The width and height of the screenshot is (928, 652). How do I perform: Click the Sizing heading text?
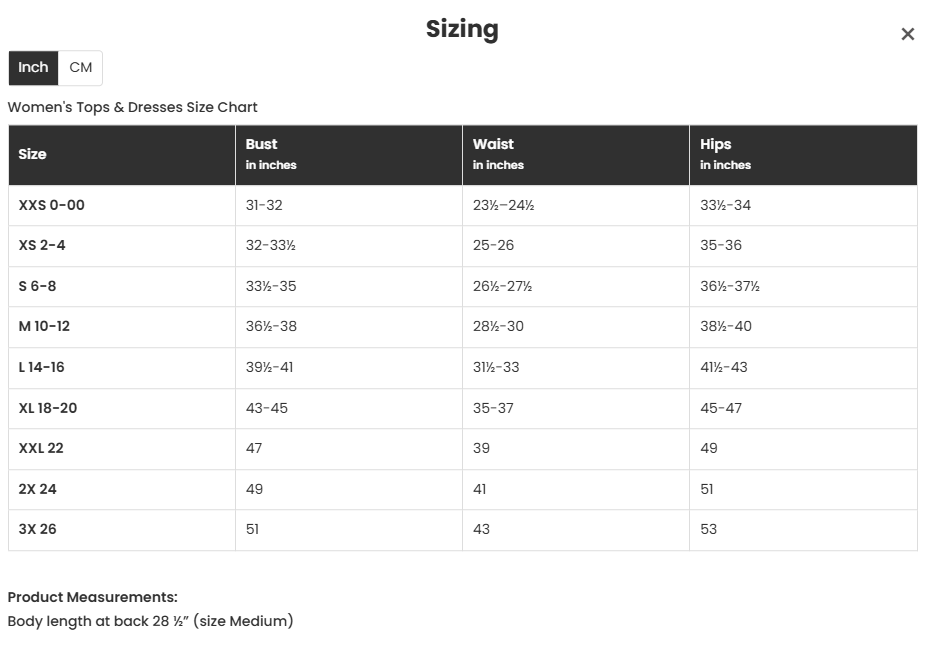click(x=462, y=29)
